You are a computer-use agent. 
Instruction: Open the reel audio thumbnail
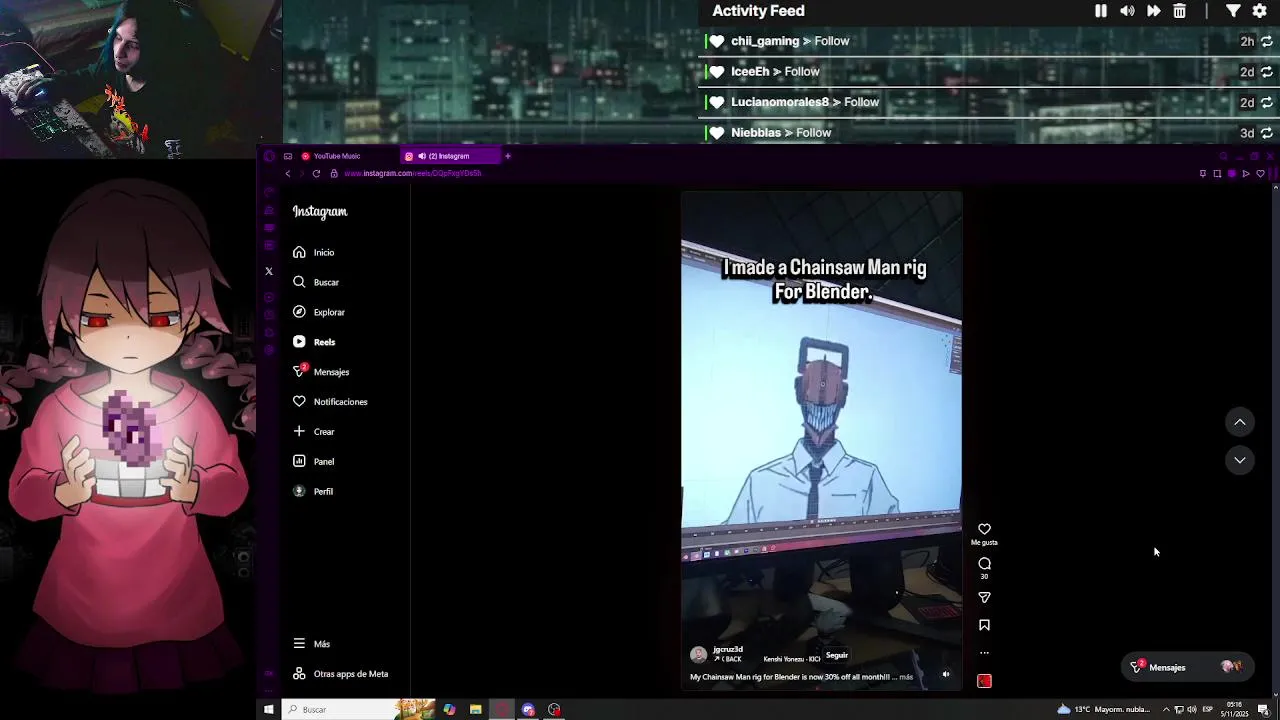(984, 681)
